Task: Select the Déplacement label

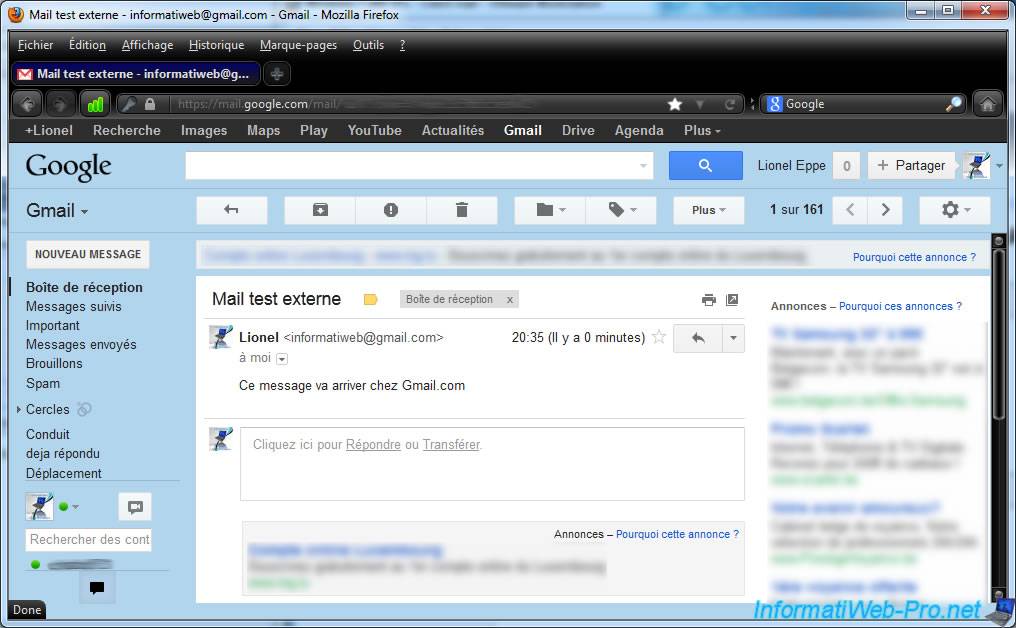Action: (64, 473)
